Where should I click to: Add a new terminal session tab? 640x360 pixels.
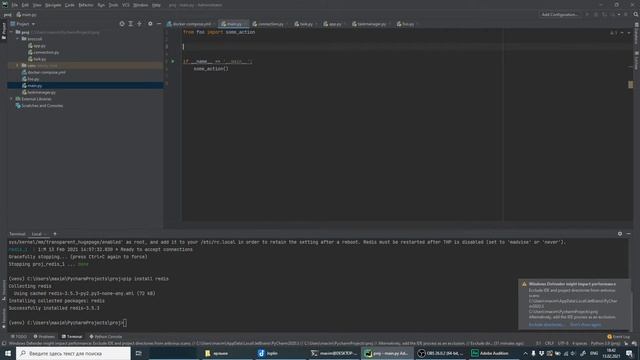coord(55,234)
